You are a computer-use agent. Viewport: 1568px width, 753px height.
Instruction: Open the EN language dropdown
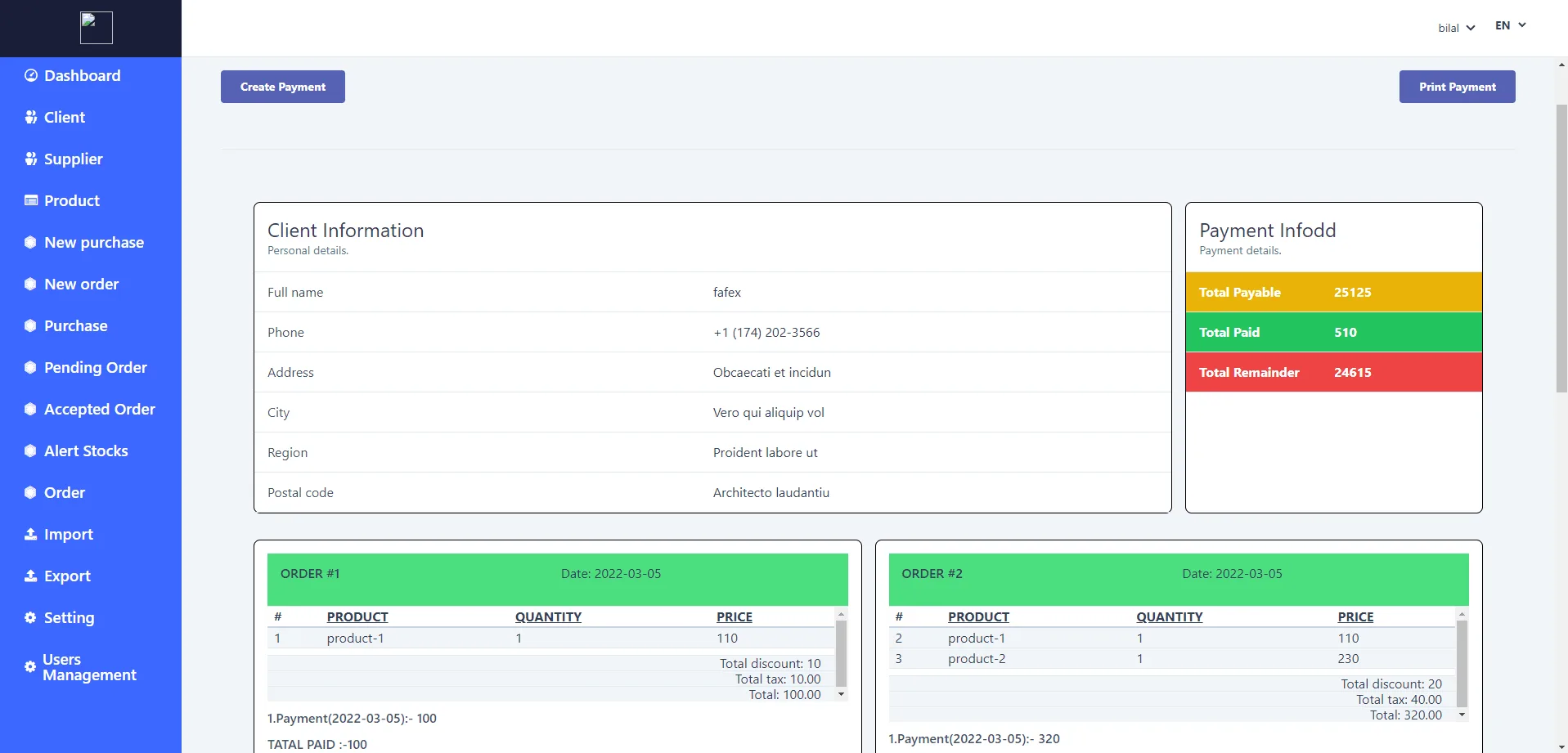click(1510, 25)
